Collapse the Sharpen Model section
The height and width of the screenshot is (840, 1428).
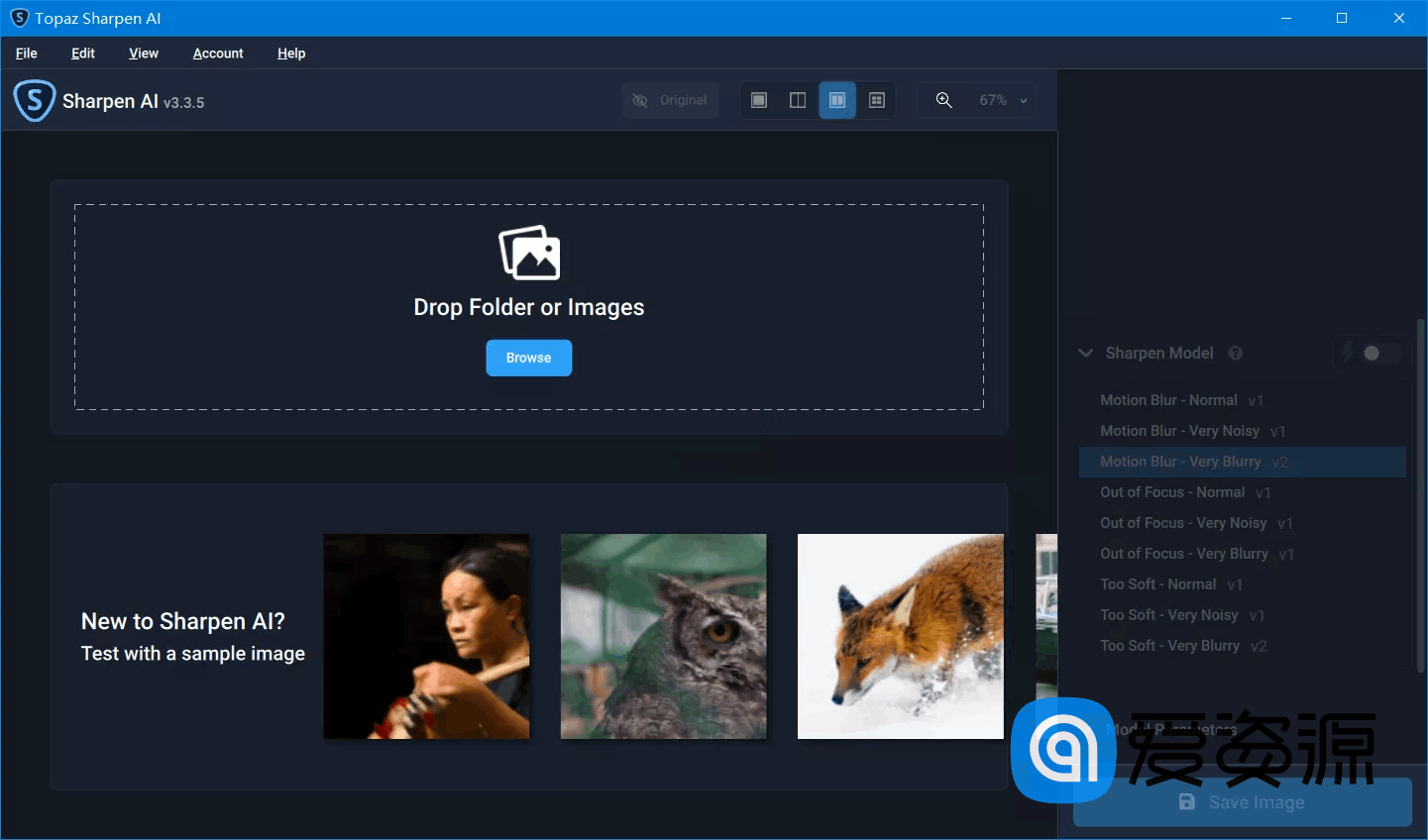click(x=1085, y=353)
